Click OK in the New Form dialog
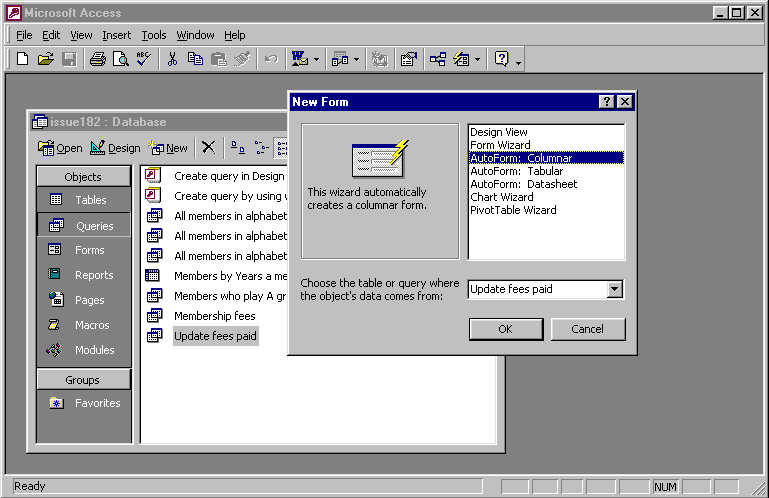 [x=506, y=329]
